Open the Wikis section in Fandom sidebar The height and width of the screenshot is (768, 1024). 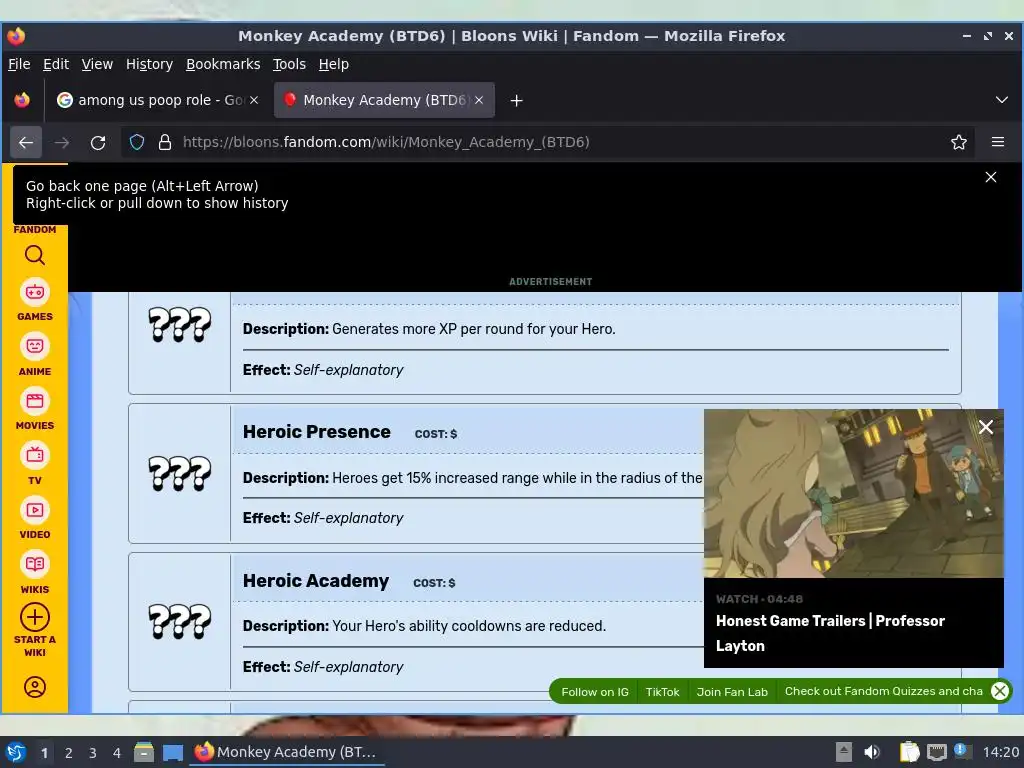pyautogui.click(x=35, y=573)
